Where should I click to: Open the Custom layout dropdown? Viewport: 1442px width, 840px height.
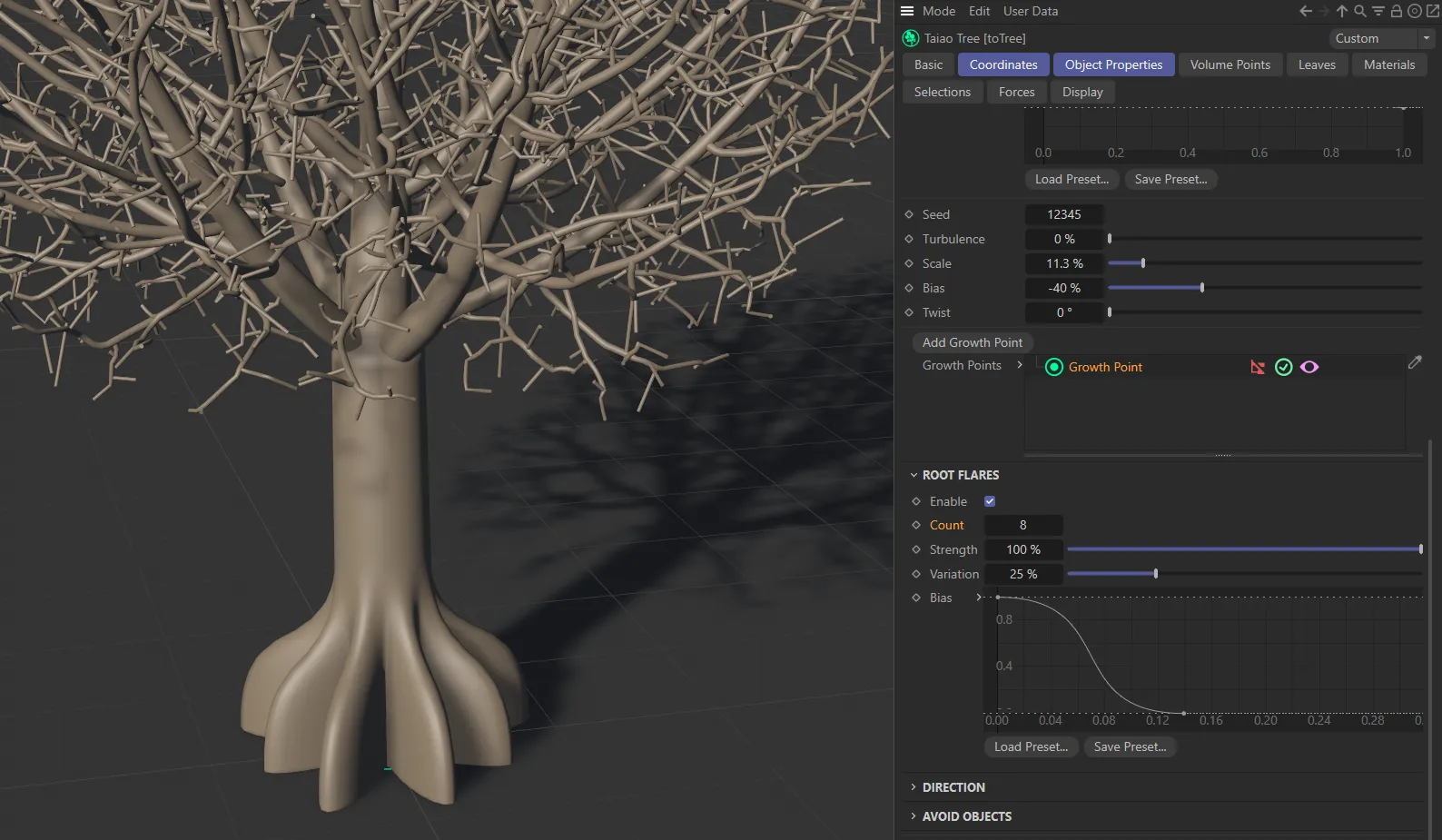(x=1381, y=38)
